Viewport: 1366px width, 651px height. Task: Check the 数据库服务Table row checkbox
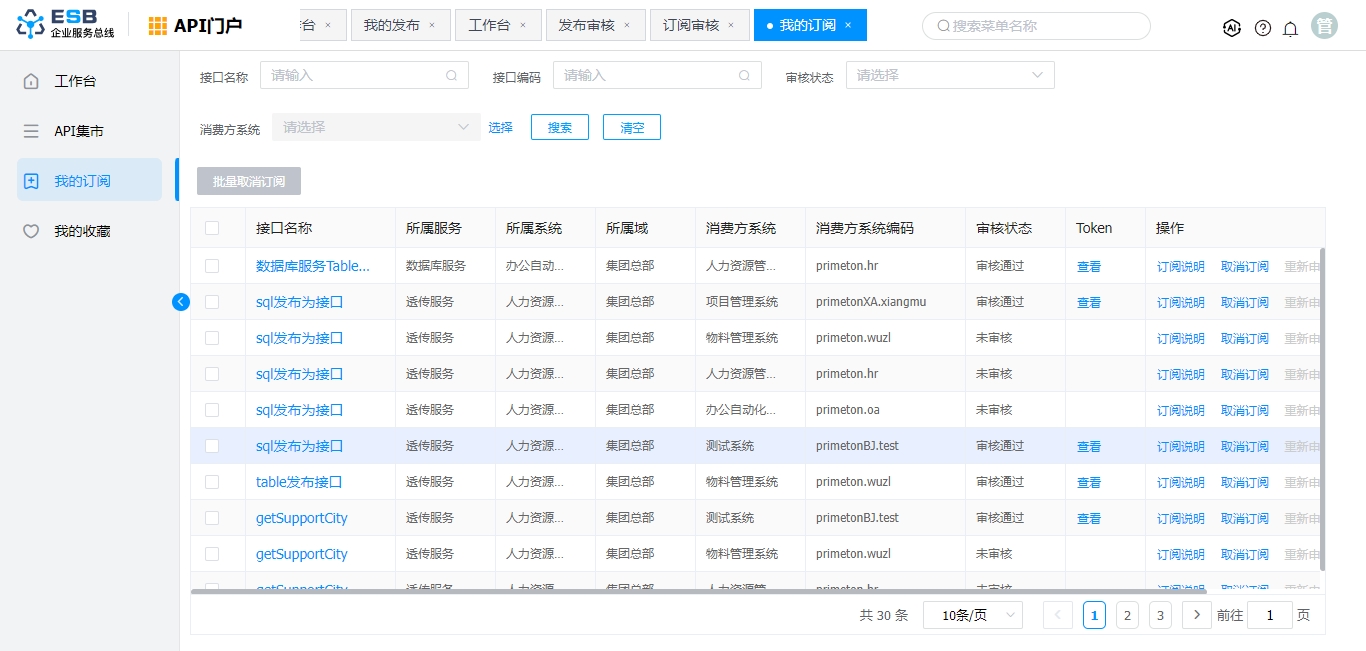point(212,266)
